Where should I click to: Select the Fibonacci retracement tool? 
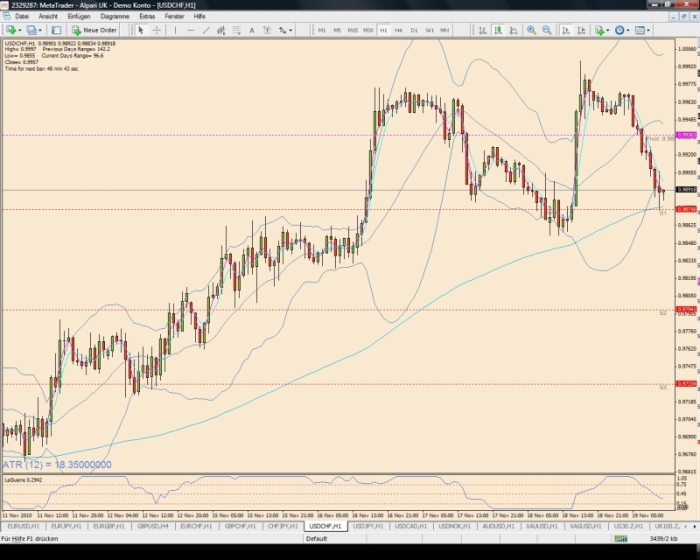(x=237, y=30)
